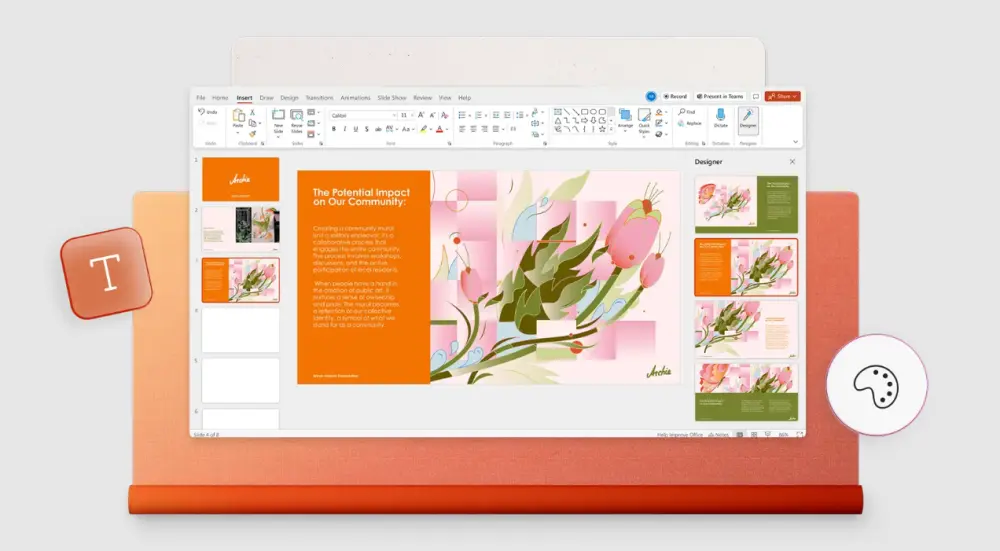The image size is (1000, 551).
Task: Toggle the Notes pane in status bar
Action: [x=719, y=434]
